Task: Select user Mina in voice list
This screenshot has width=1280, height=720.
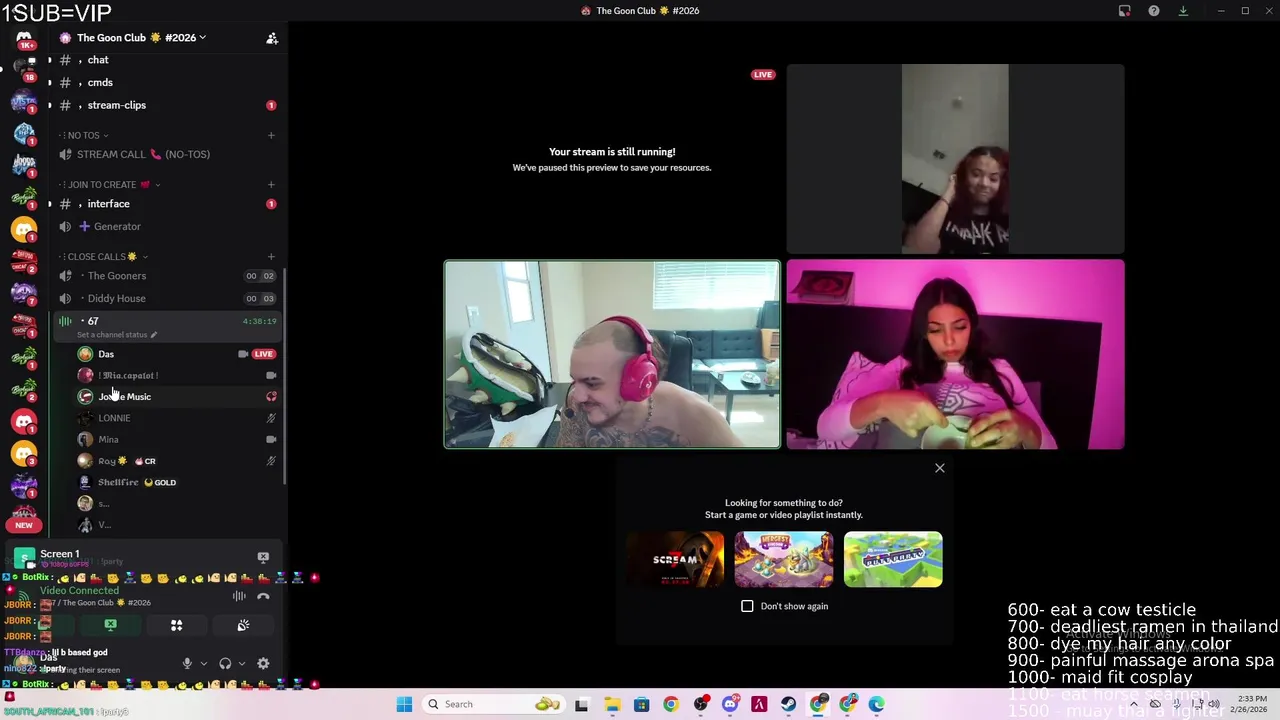Action: [175, 439]
